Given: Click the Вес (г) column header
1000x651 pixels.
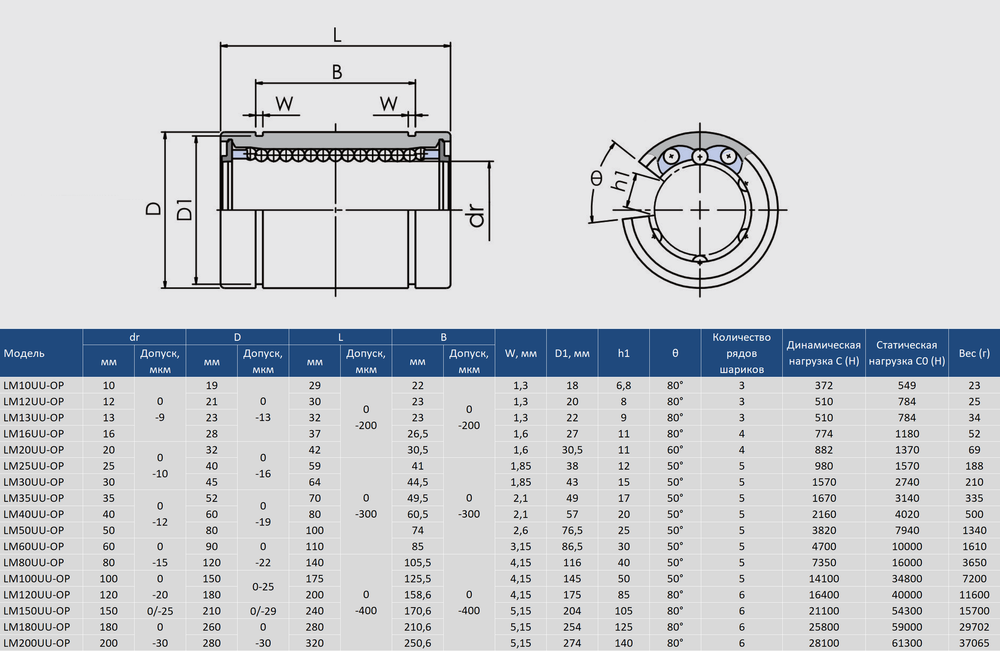Looking at the screenshot, I should click(x=974, y=353).
